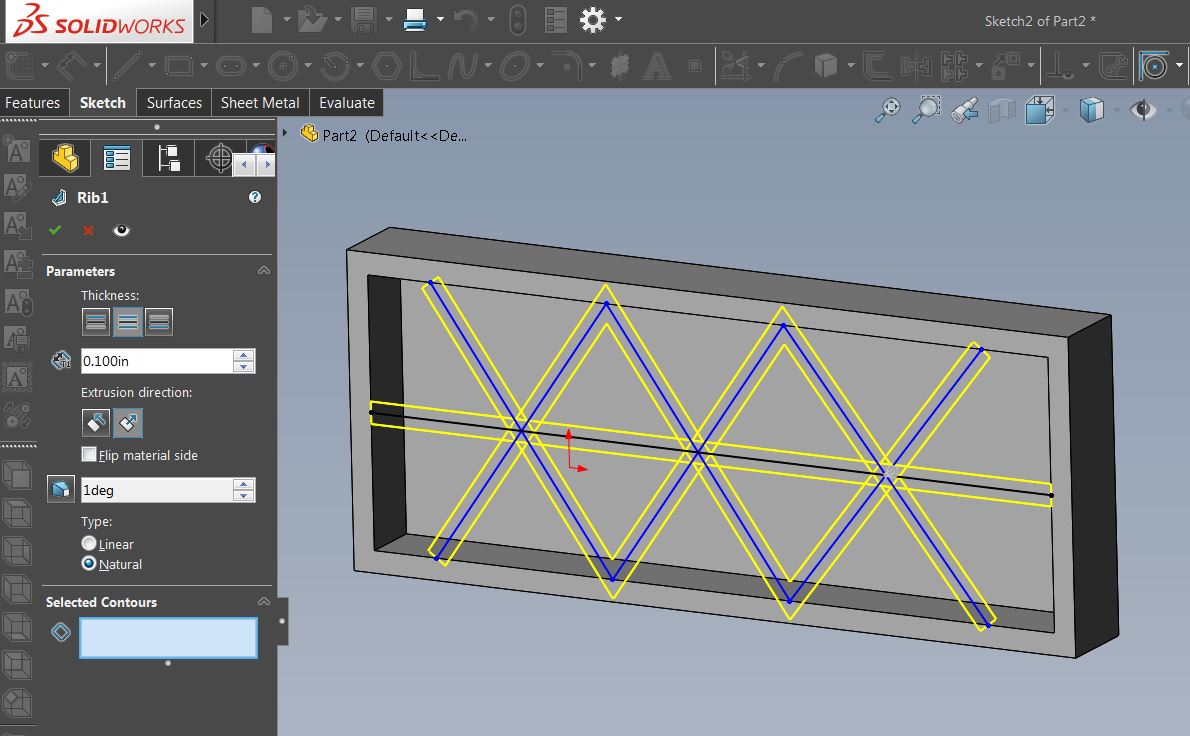
Task: Click the Zoom to Area icon
Action: (x=926, y=111)
